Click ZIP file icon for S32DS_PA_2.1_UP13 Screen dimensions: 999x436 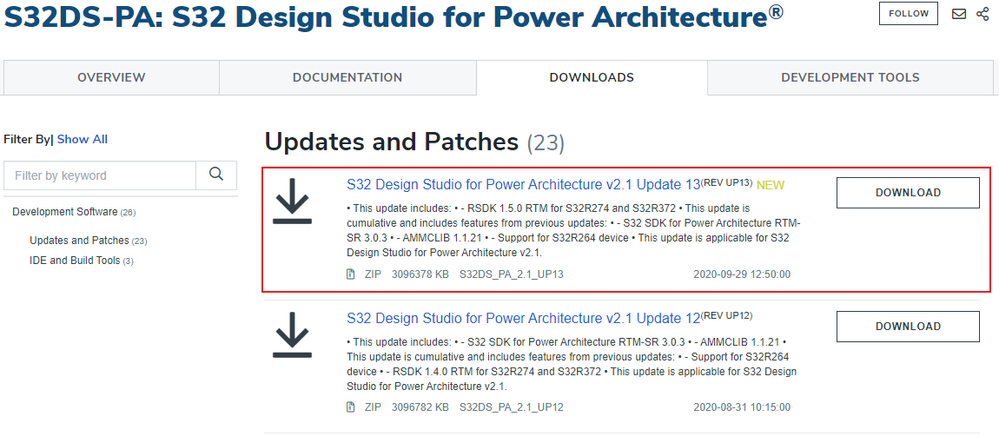(x=350, y=274)
